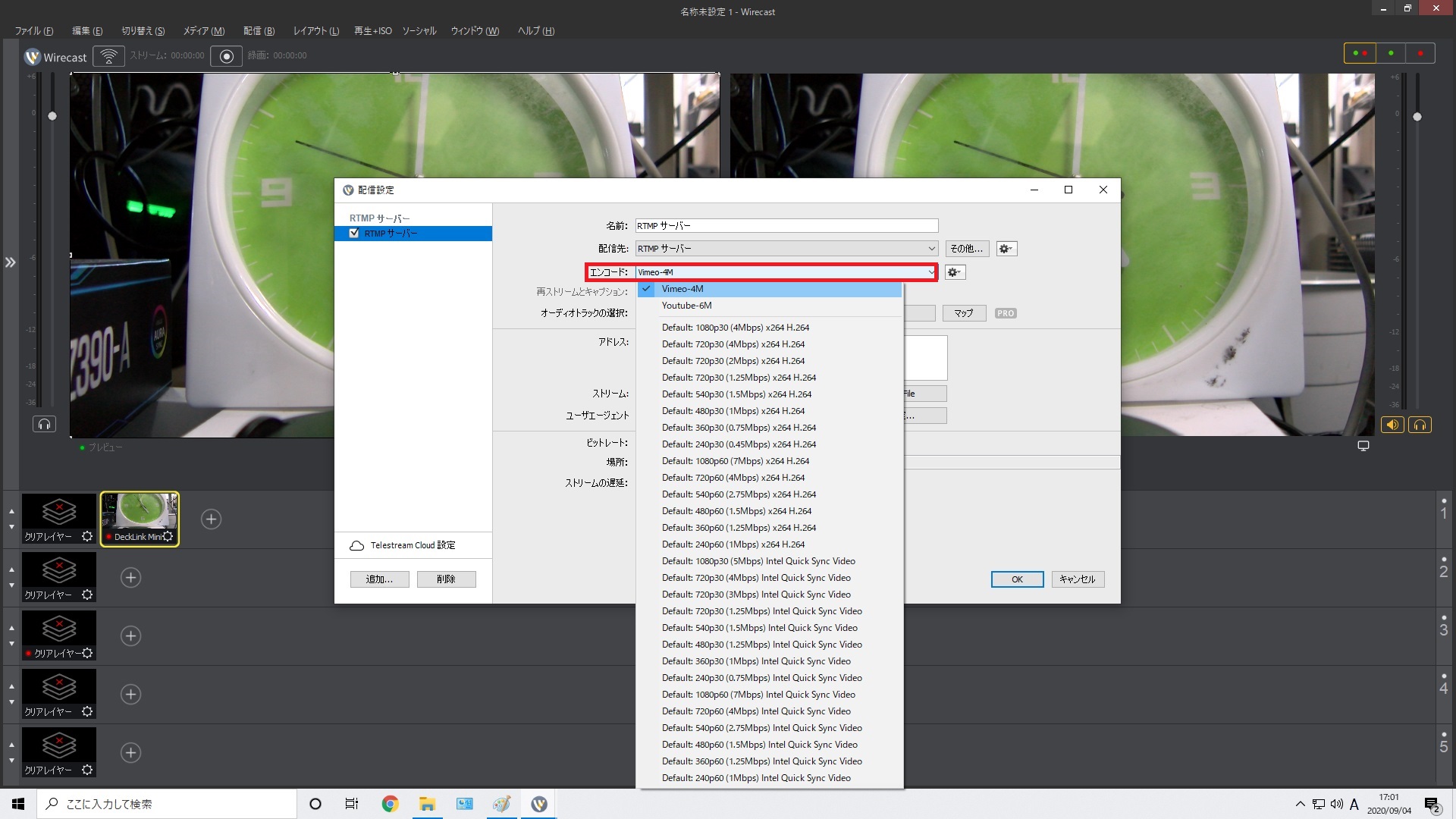This screenshot has width=1456, height=819.
Task: Mute the live output speaker icon
Action: pos(1392,425)
